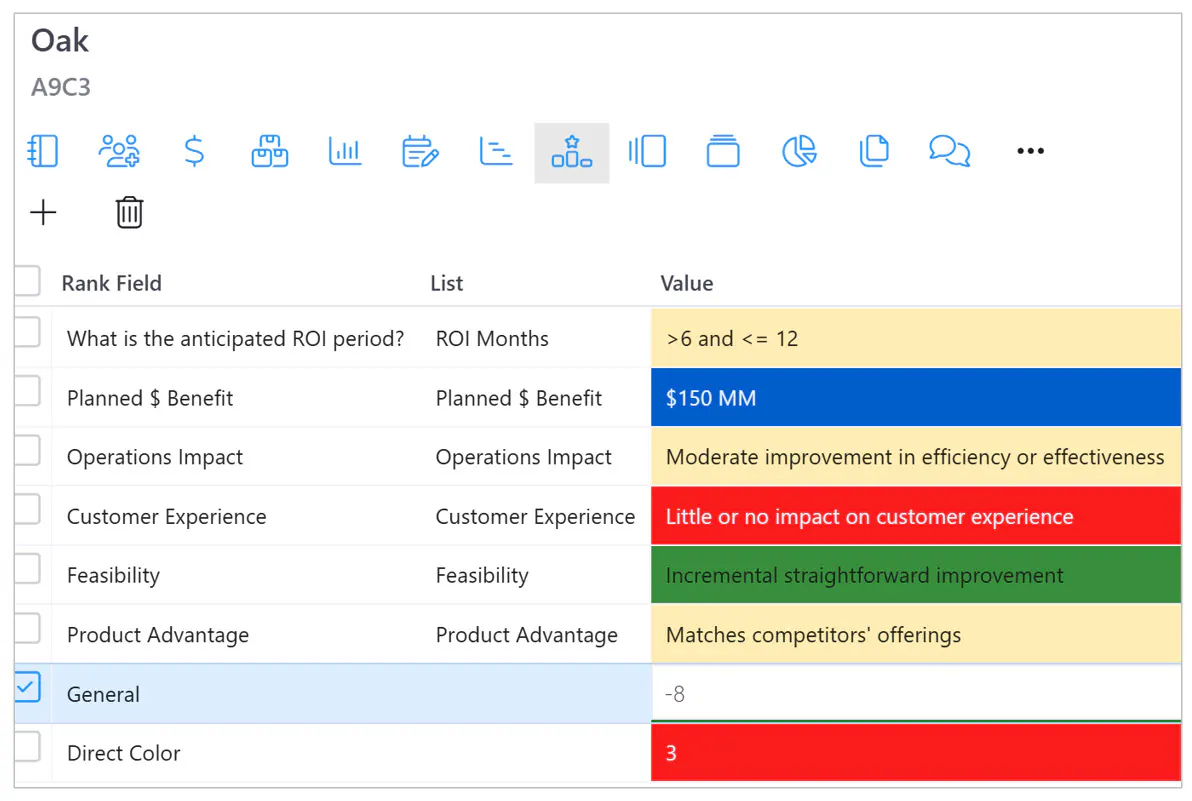Click the project code 'A9C3'
Screen dimensions: 1192x801
pos(61,87)
